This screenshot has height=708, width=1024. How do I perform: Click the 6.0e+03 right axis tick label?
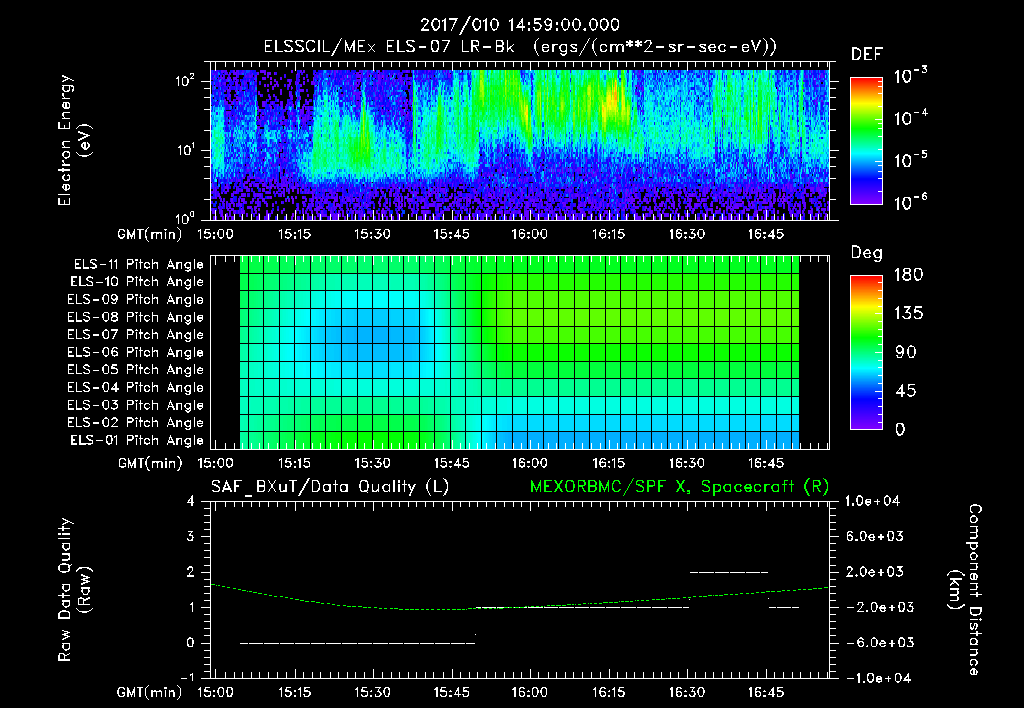875,537
